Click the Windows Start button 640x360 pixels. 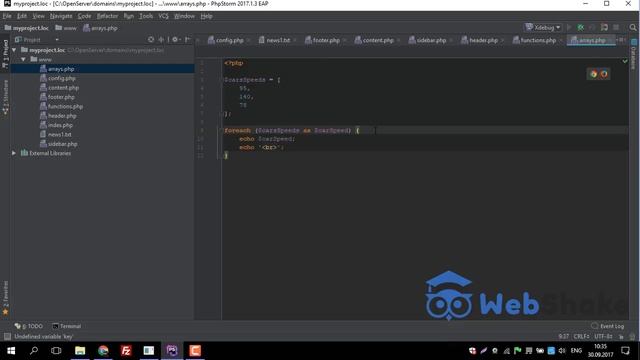(11, 351)
